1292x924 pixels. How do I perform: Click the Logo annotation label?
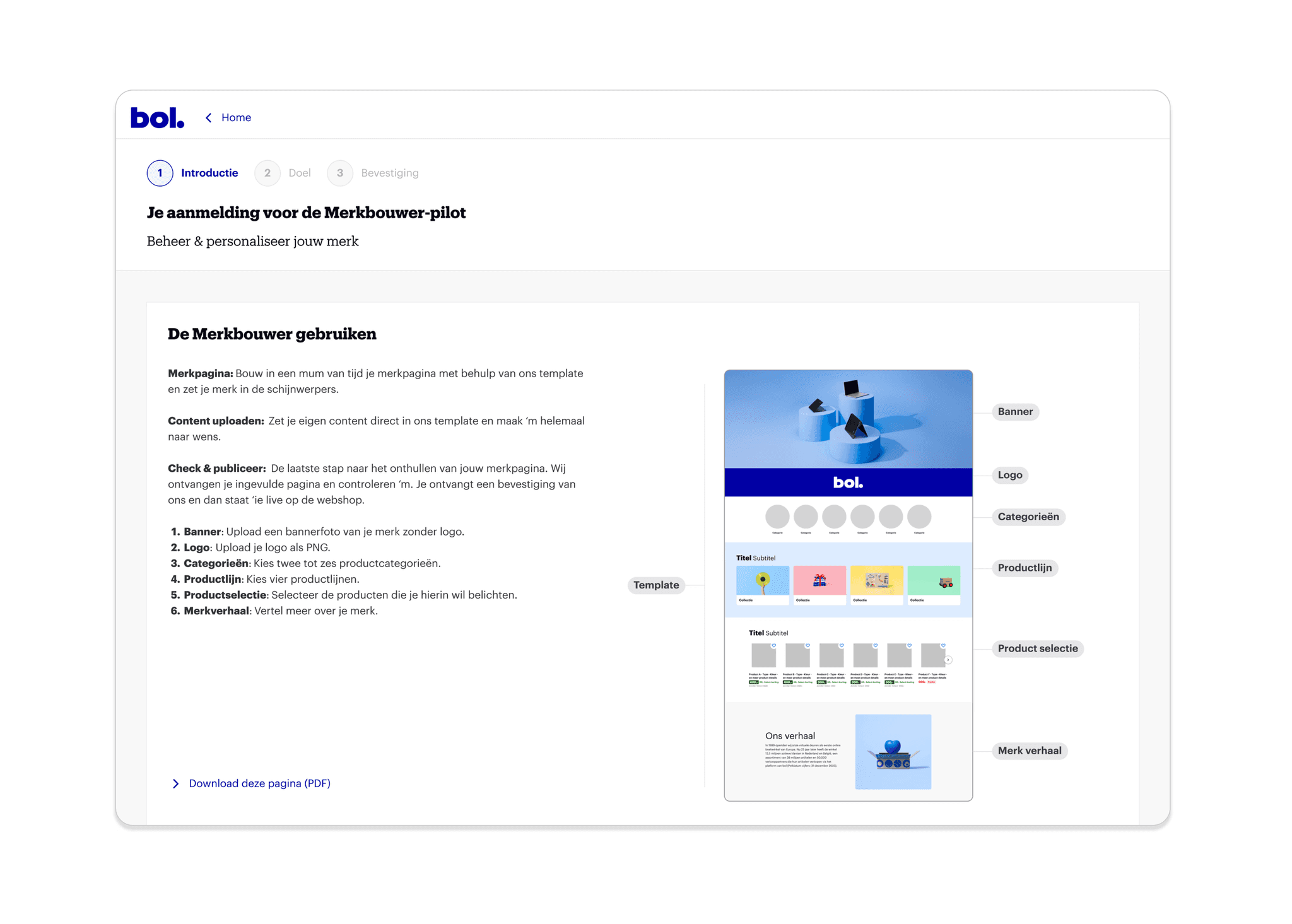(1009, 475)
